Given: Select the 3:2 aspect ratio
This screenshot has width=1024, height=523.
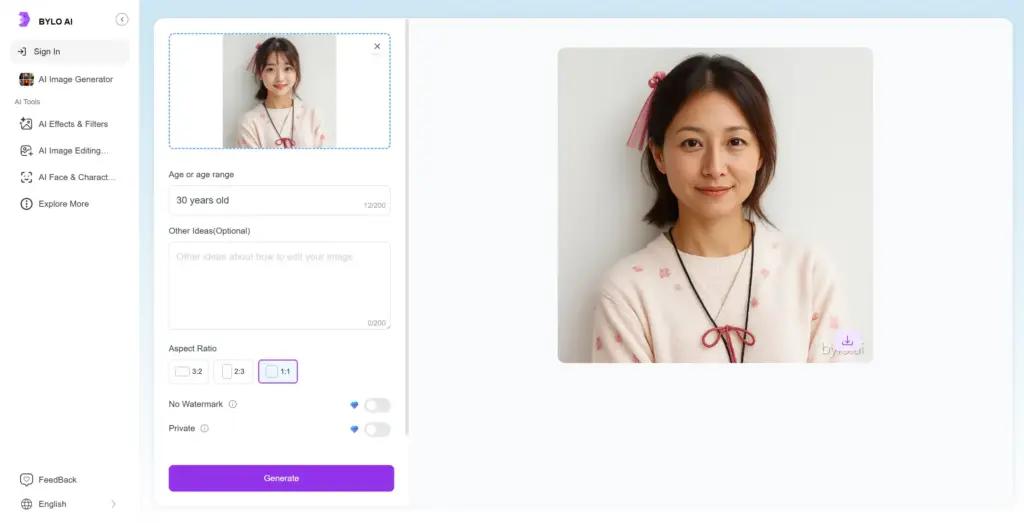Looking at the screenshot, I should tap(189, 372).
